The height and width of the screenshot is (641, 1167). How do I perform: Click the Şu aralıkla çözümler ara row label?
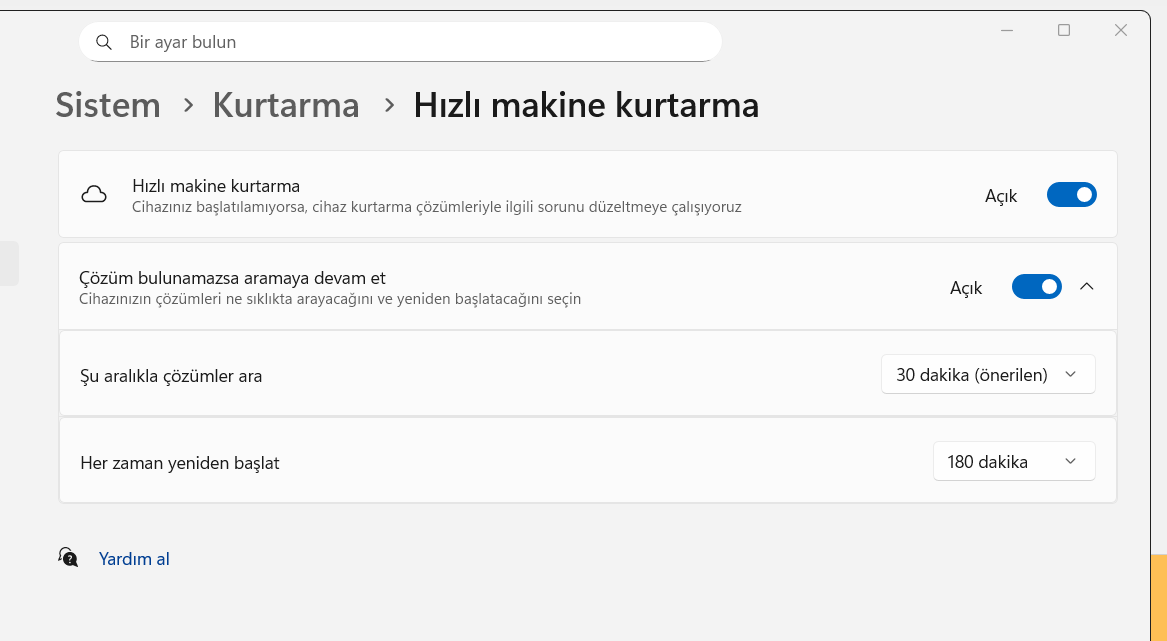171,377
